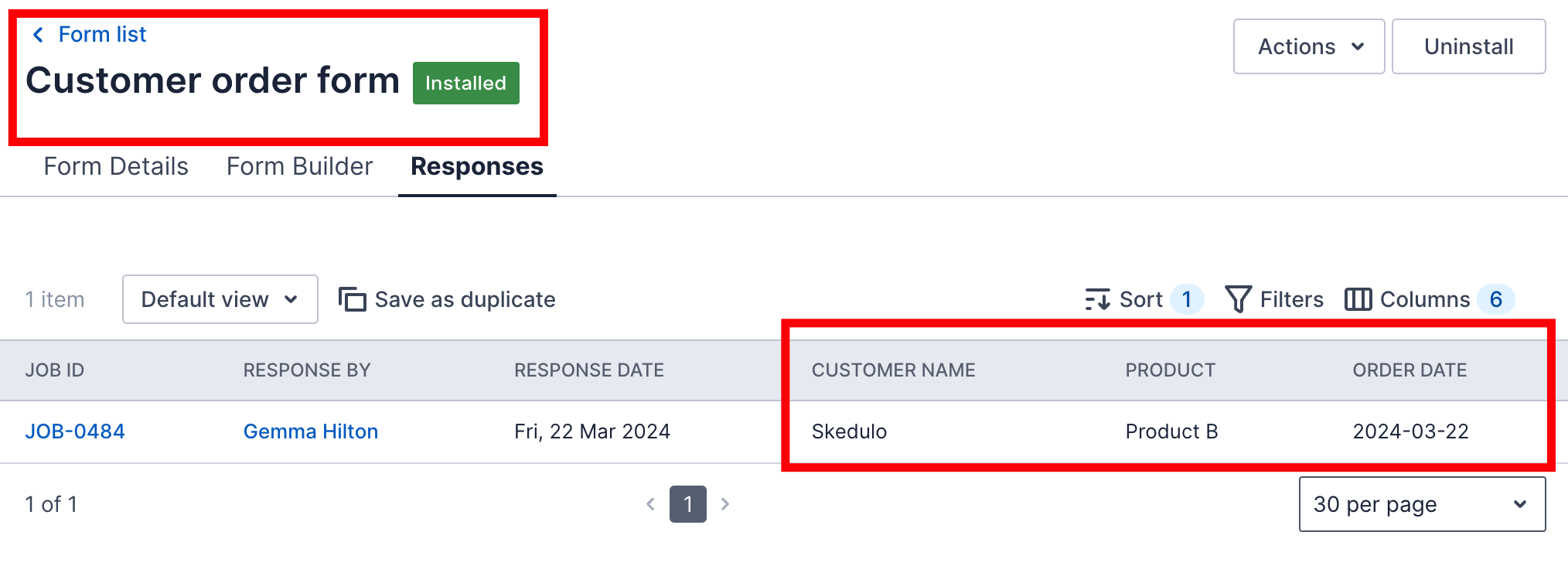Click the Installed status badge
The height and width of the screenshot is (583, 1568).
[465, 83]
